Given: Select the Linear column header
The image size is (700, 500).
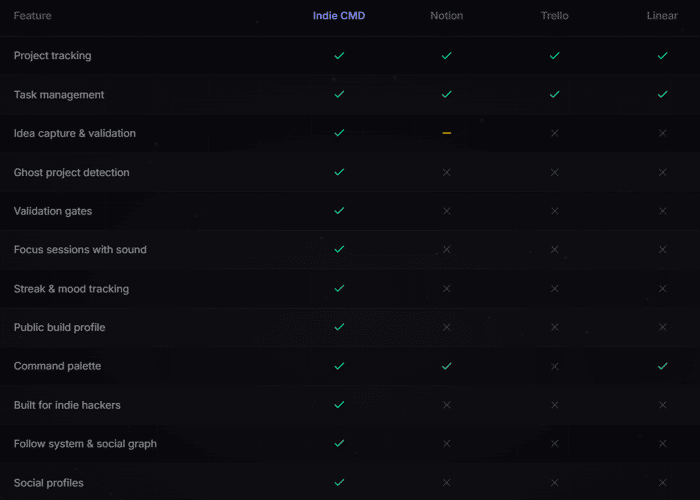Looking at the screenshot, I should click(x=662, y=16).
